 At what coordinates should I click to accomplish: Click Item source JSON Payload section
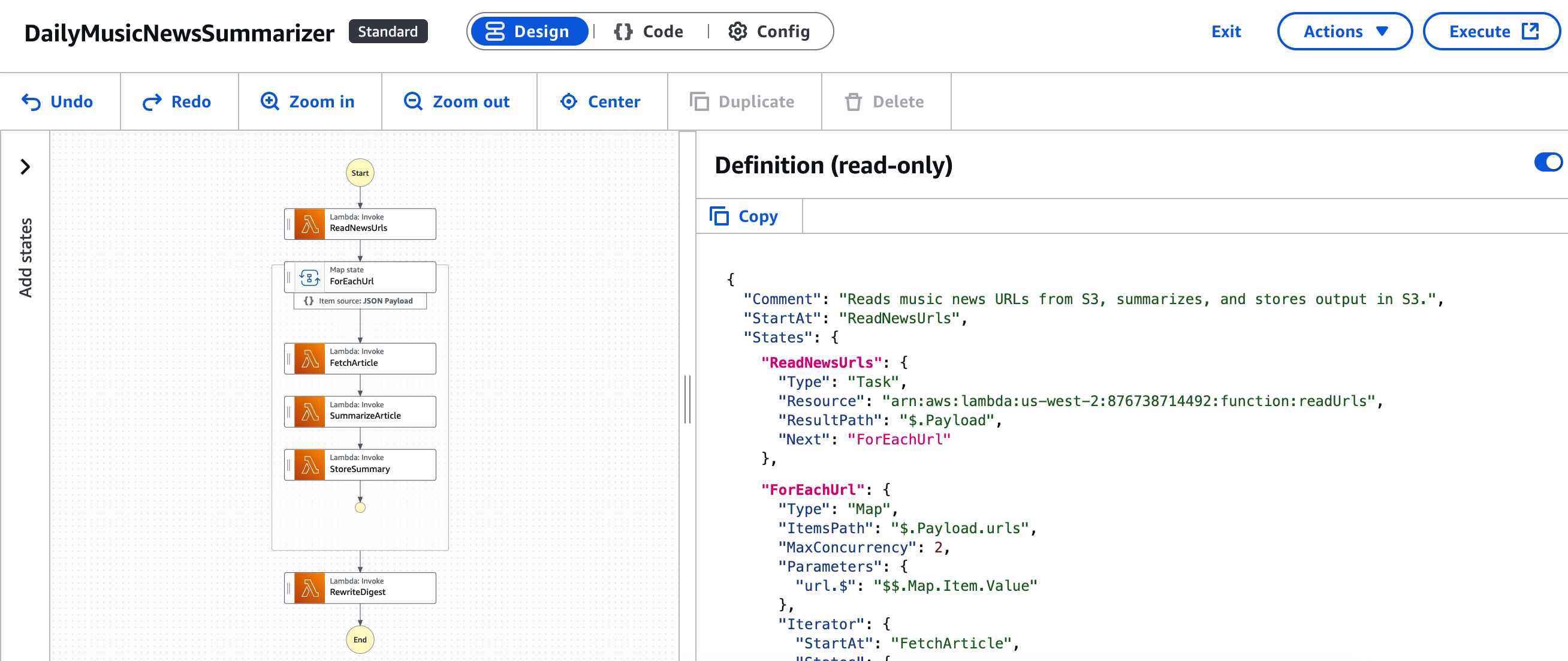click(x=360, y=301)
